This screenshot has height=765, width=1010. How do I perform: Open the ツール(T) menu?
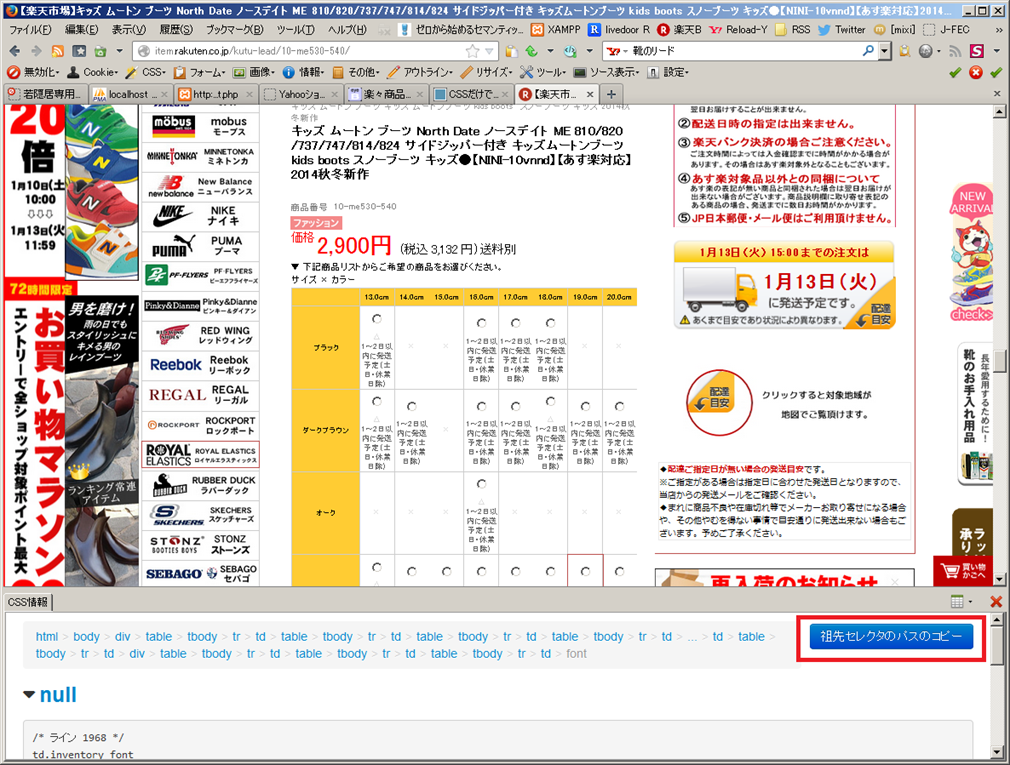click(296, 30)
